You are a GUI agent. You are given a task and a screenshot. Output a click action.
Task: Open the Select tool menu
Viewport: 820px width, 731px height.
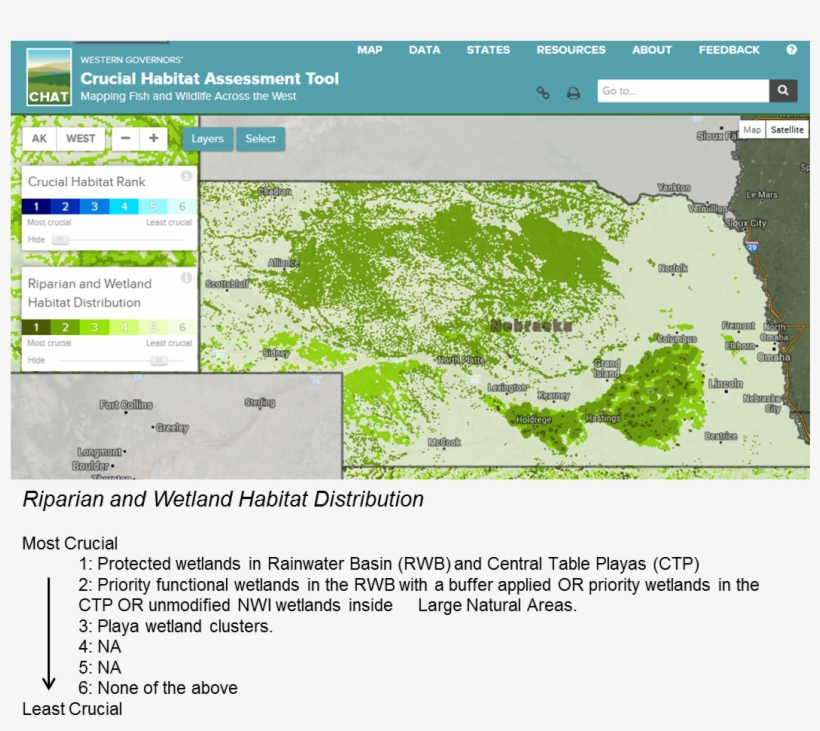(x=261, y=139)
